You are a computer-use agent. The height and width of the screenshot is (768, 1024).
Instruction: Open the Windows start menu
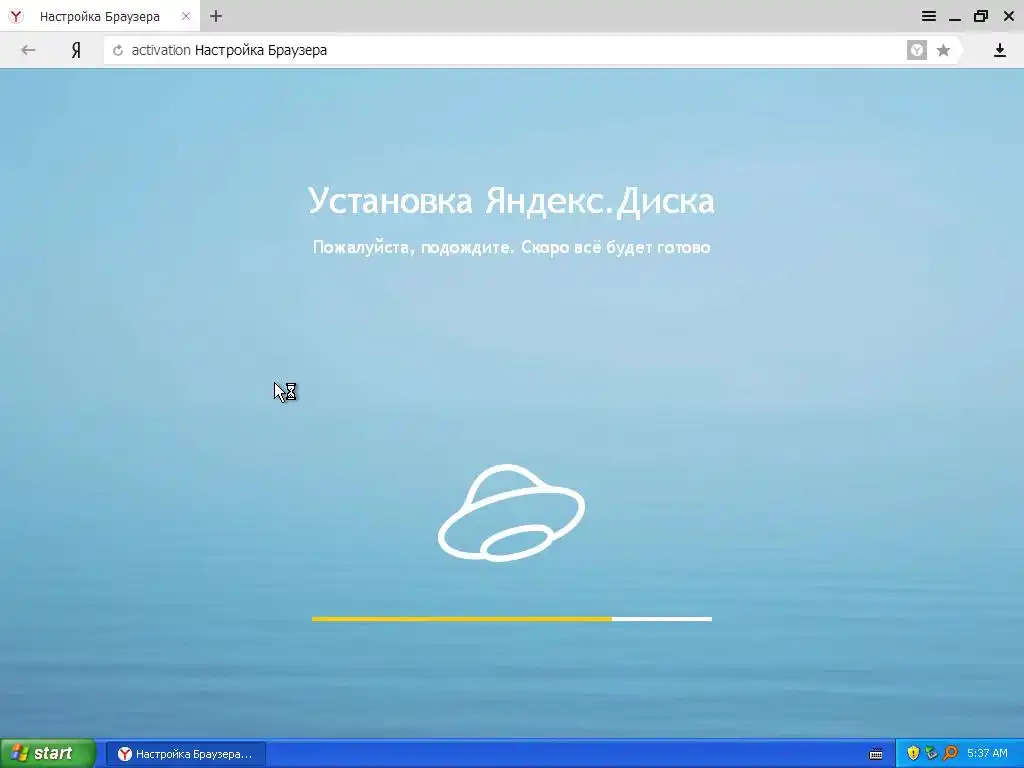point(48,753)
